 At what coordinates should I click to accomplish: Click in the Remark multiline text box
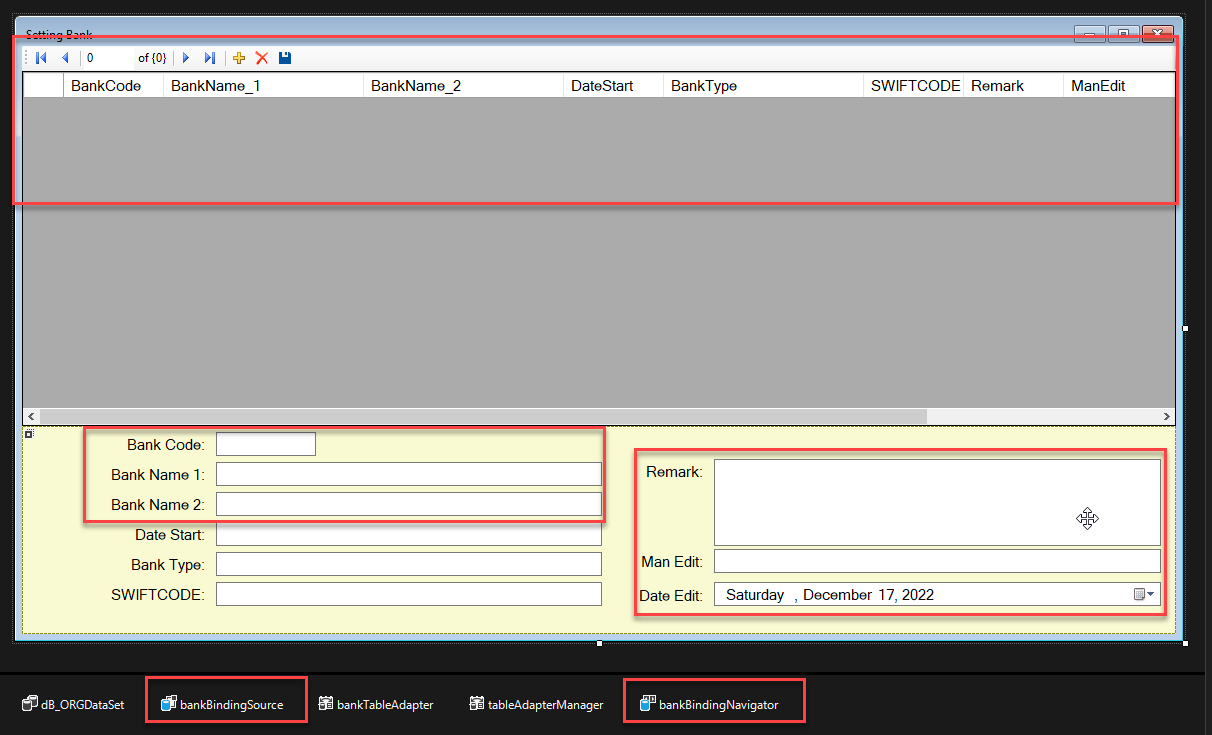936,501
